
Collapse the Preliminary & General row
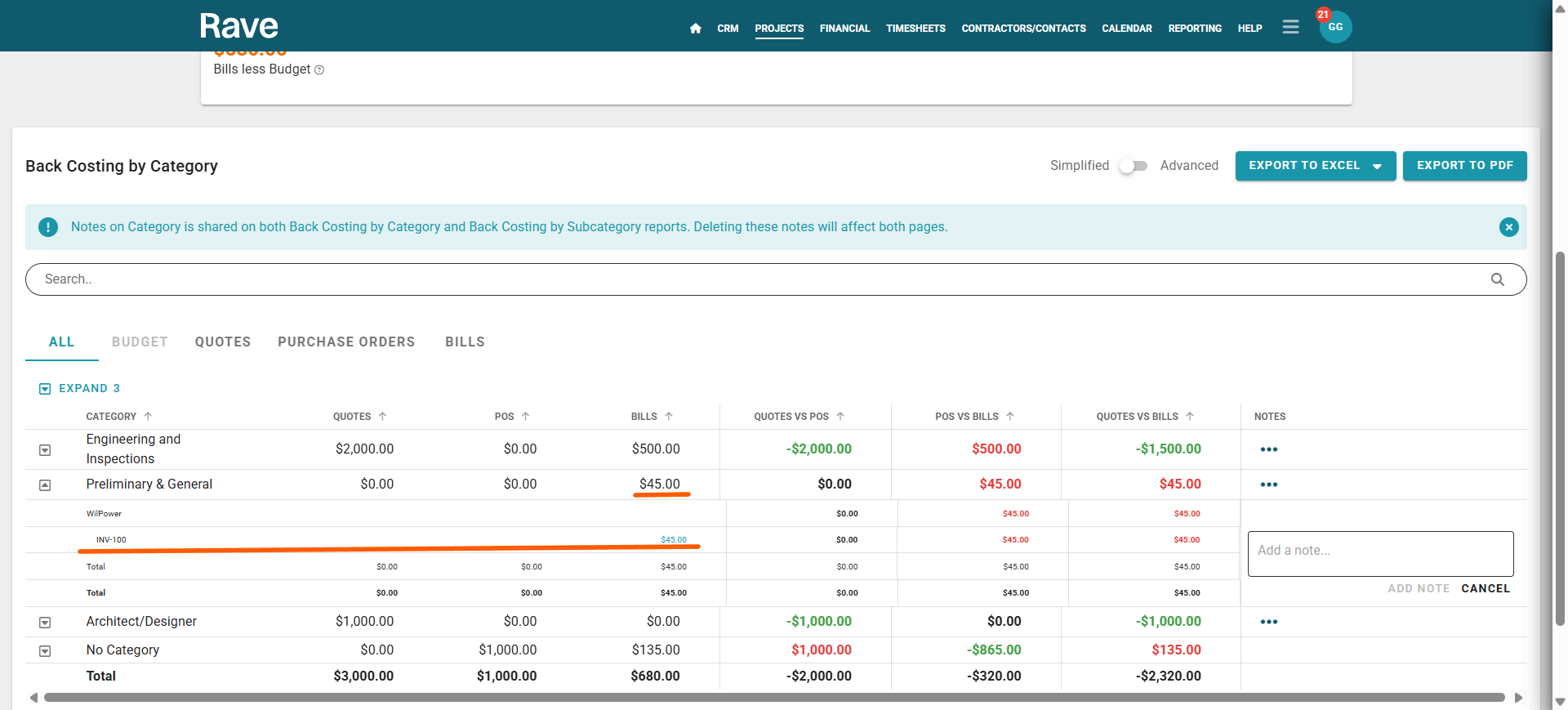pos(45,484)
